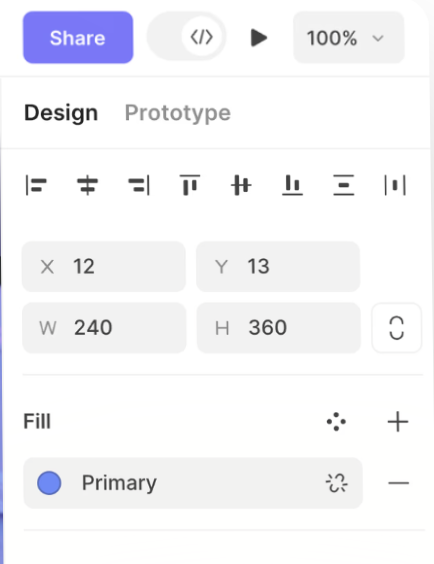434x564 pixels.
Task: Select the Design tab
Action: 61,113
